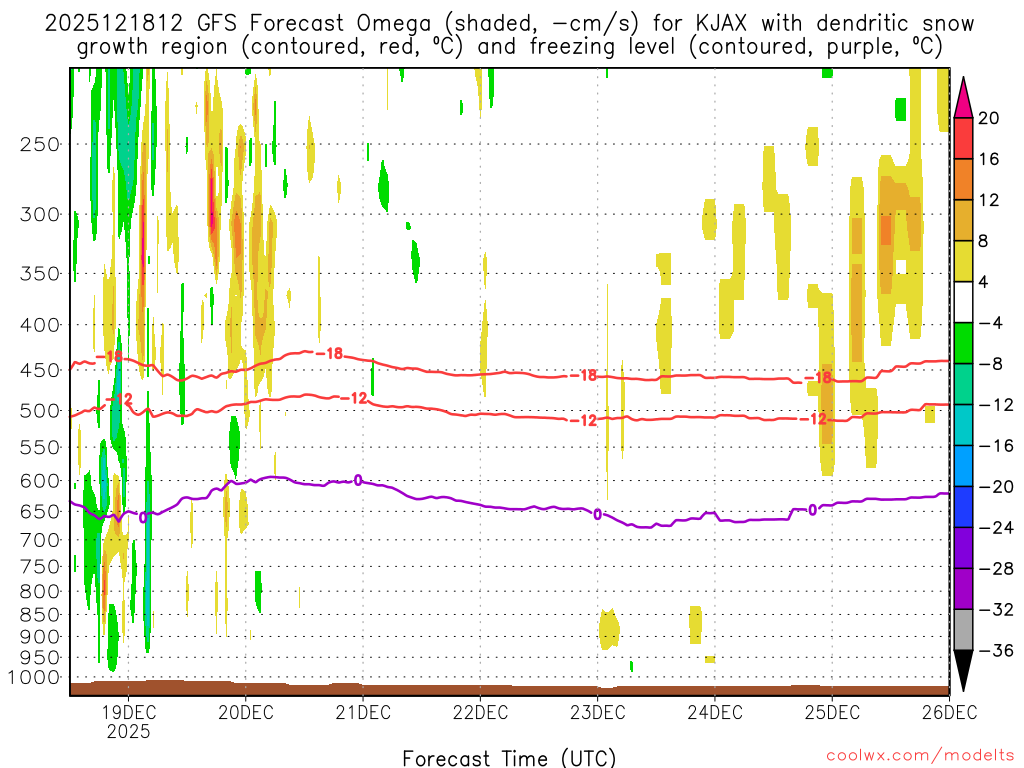Screen dimensions: 1024x768
Task: Click the 950 pressure level label
Action: 40,658
